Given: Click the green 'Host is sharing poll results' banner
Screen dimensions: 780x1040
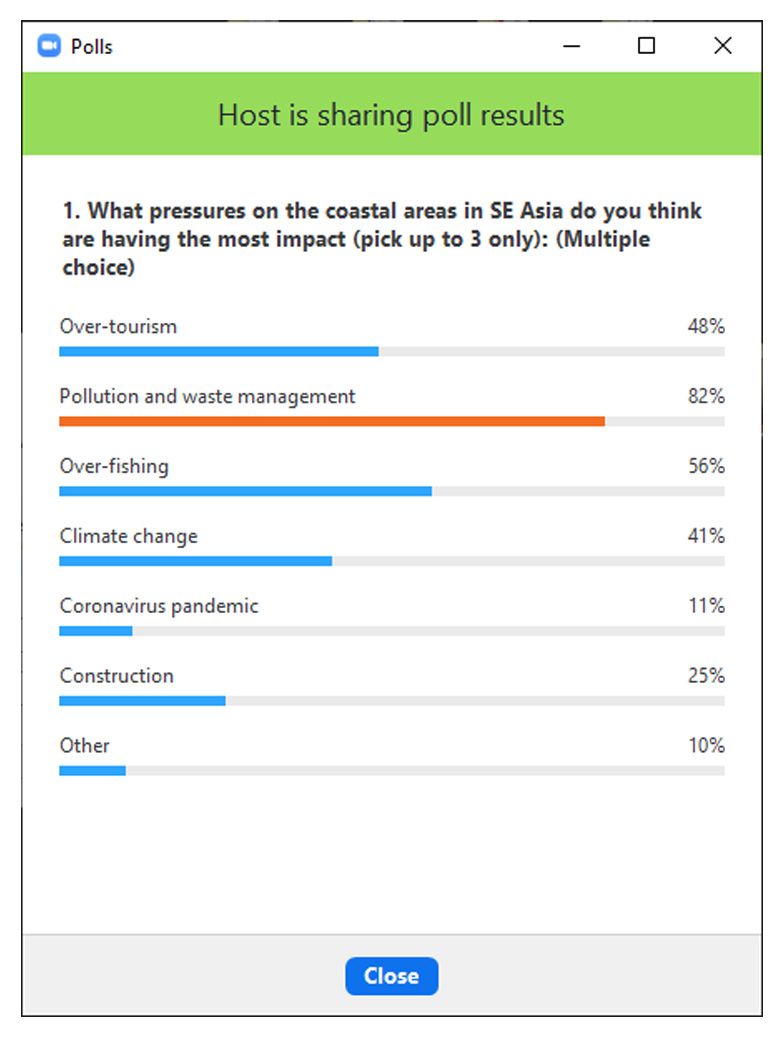Looking at the screenshot, I should (x=391, y=115).
